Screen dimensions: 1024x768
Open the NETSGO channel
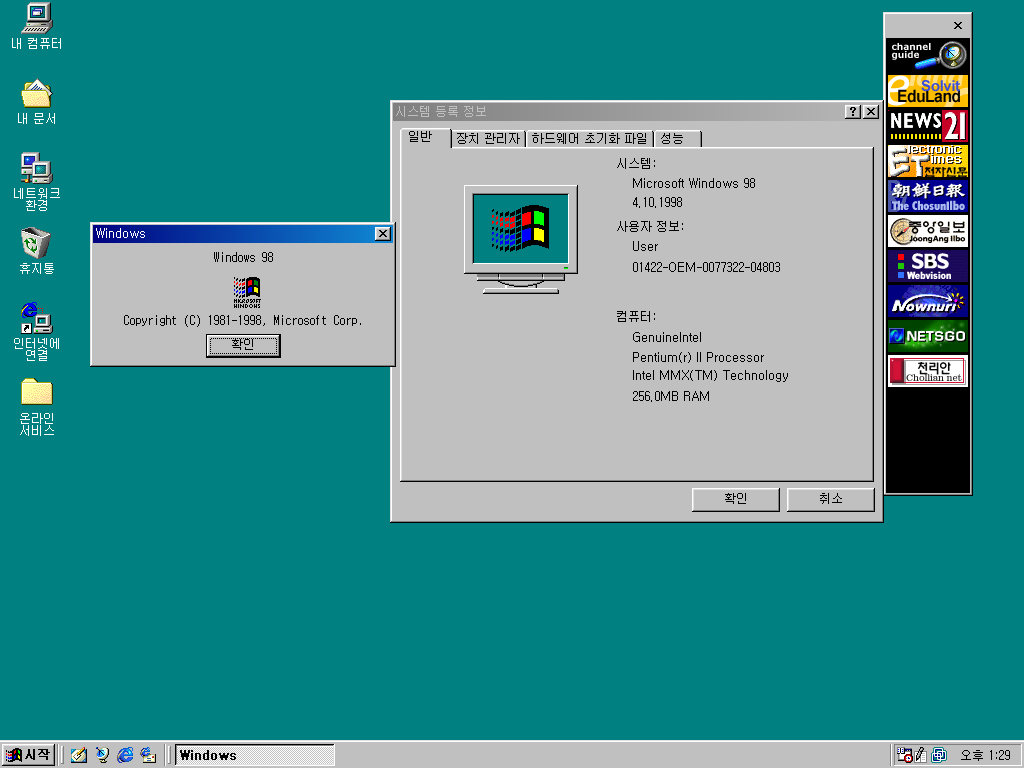click(927, 336)
